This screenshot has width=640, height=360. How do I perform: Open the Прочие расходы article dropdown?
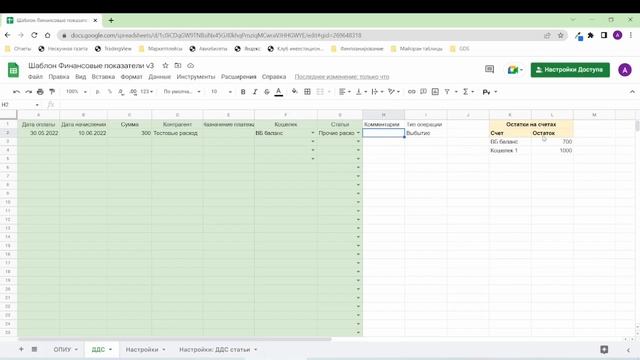coord(358,133)
